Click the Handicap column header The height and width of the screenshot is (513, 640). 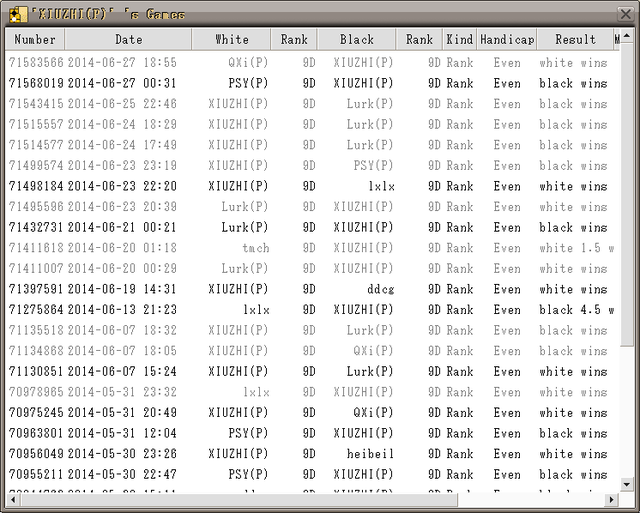point(507,40)
